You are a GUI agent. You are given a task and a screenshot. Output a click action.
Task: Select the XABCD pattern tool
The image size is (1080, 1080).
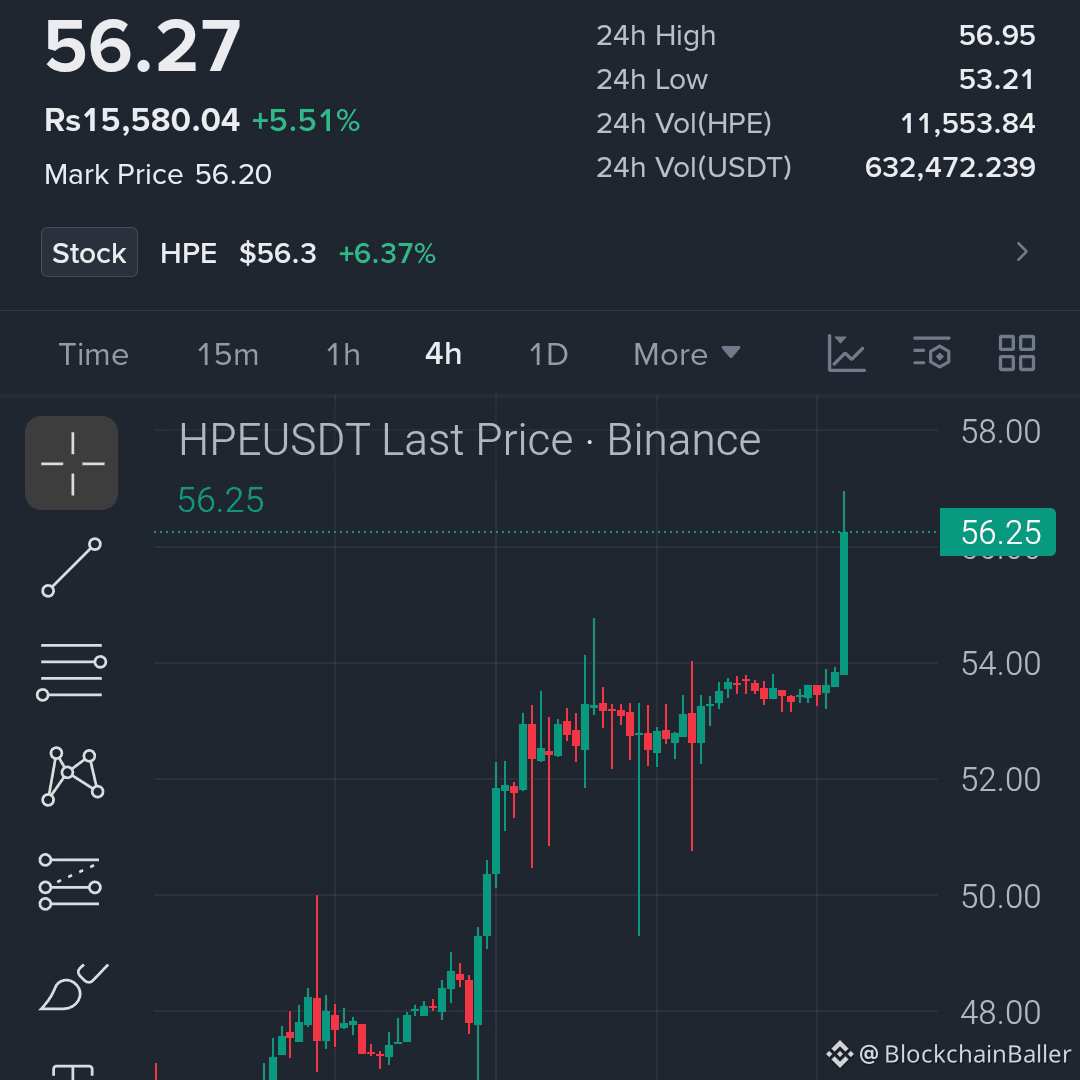coord(72,776)
